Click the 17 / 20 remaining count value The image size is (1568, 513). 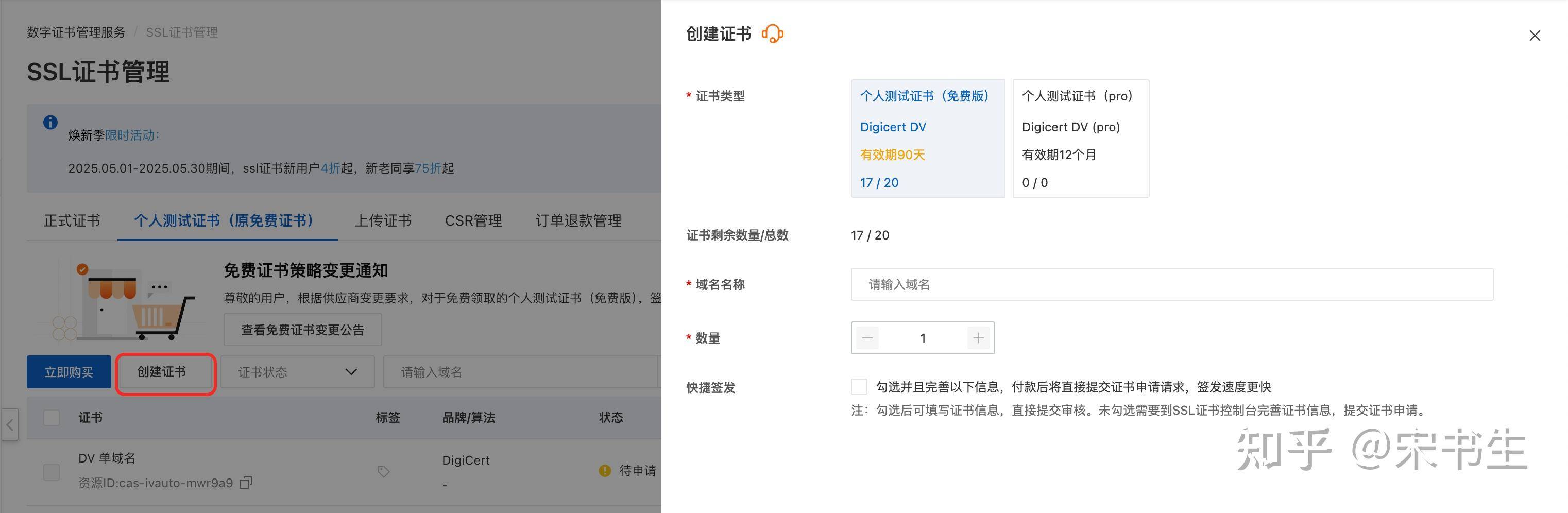click(x=870, y=235)
